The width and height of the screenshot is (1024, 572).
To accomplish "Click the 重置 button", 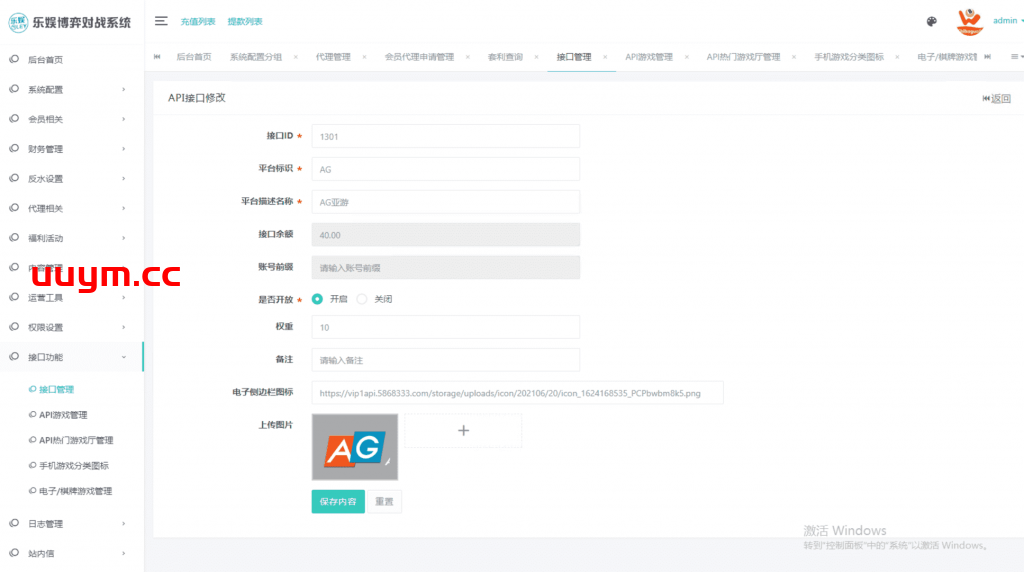I will [x=384, y=502].
